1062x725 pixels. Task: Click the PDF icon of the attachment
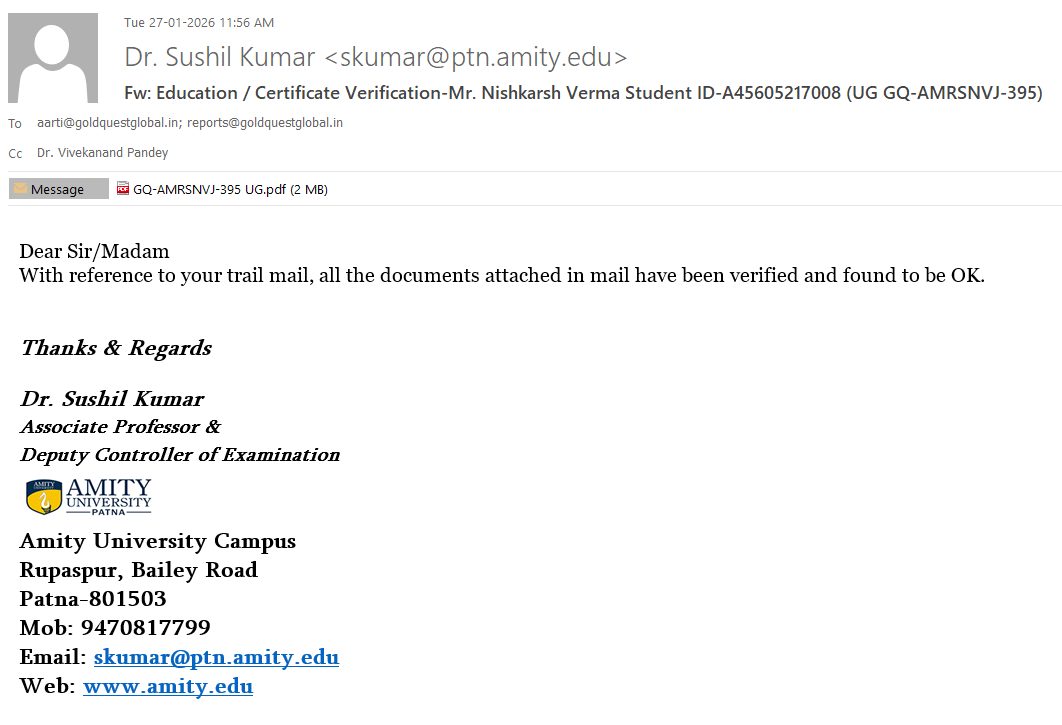[123, 189]
